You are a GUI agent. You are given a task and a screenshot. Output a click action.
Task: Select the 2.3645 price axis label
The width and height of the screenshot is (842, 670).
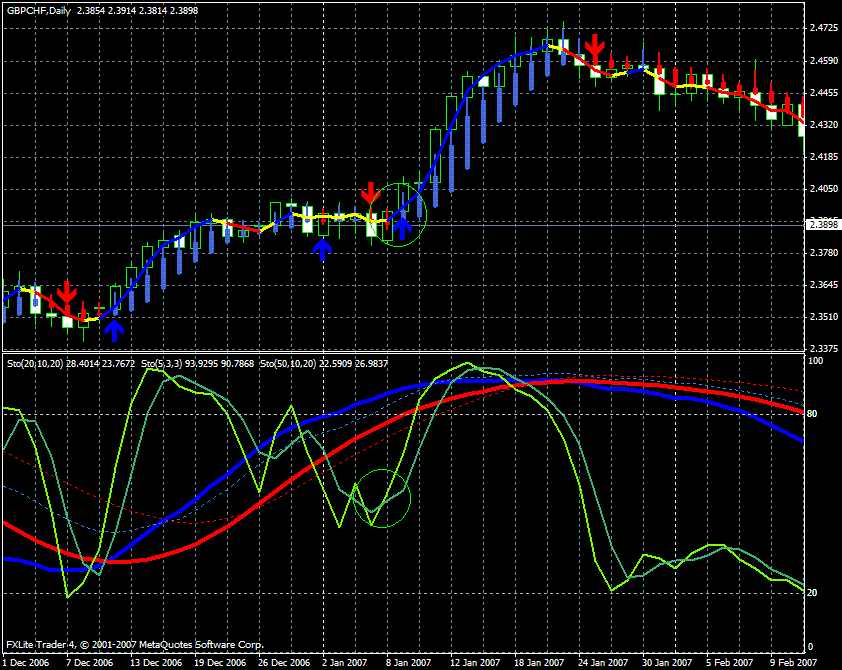click(824, 285)
